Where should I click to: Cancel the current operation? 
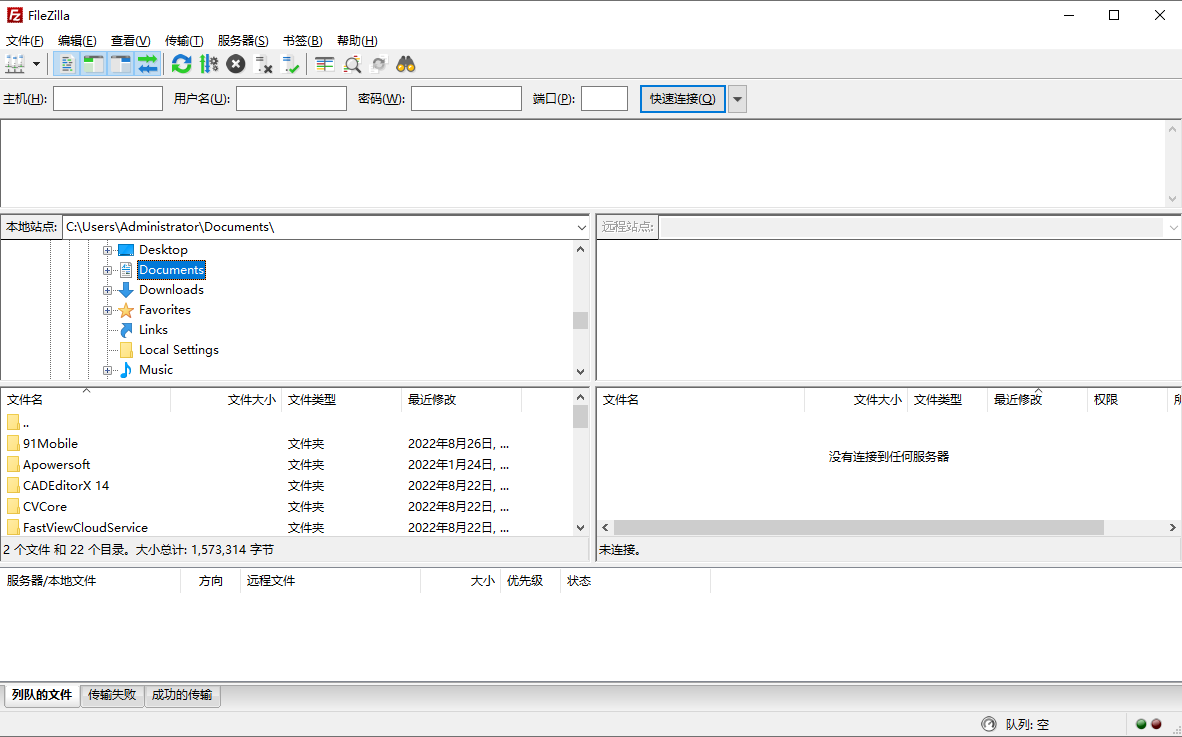coord(235,63)
